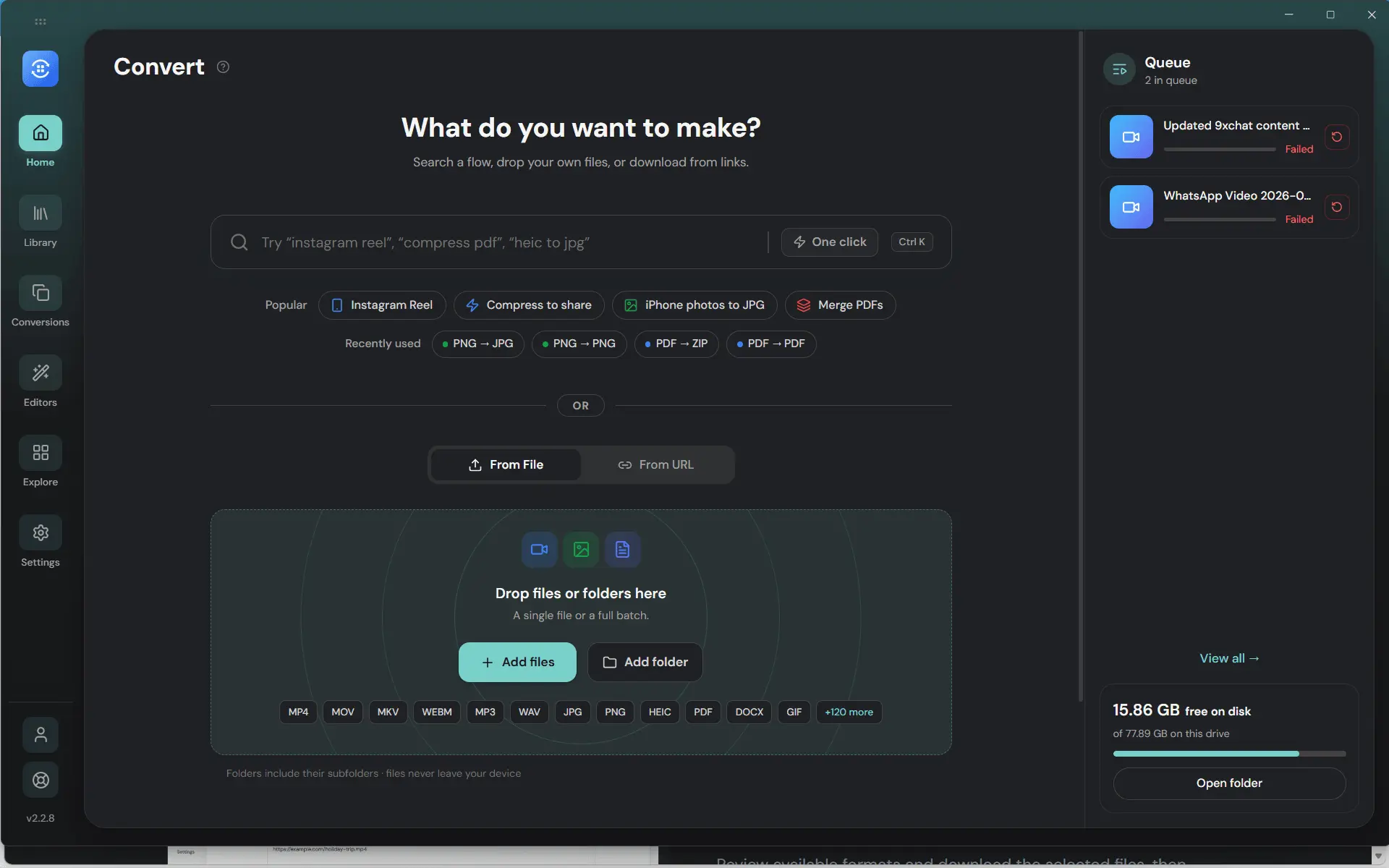This screenshot has height=868, width=1389.
Task: Choose the Merge PDFs preset
Action: coord(840,305)
